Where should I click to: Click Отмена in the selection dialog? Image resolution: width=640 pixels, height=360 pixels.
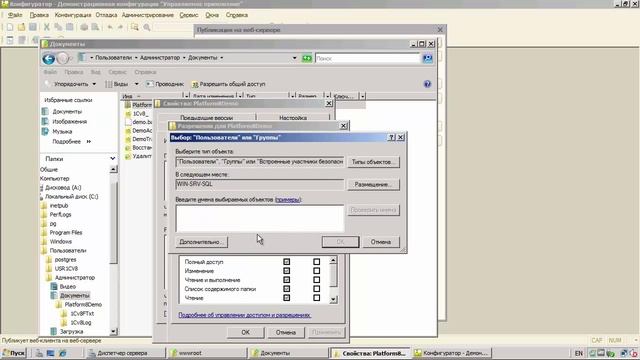click(381, 242)
